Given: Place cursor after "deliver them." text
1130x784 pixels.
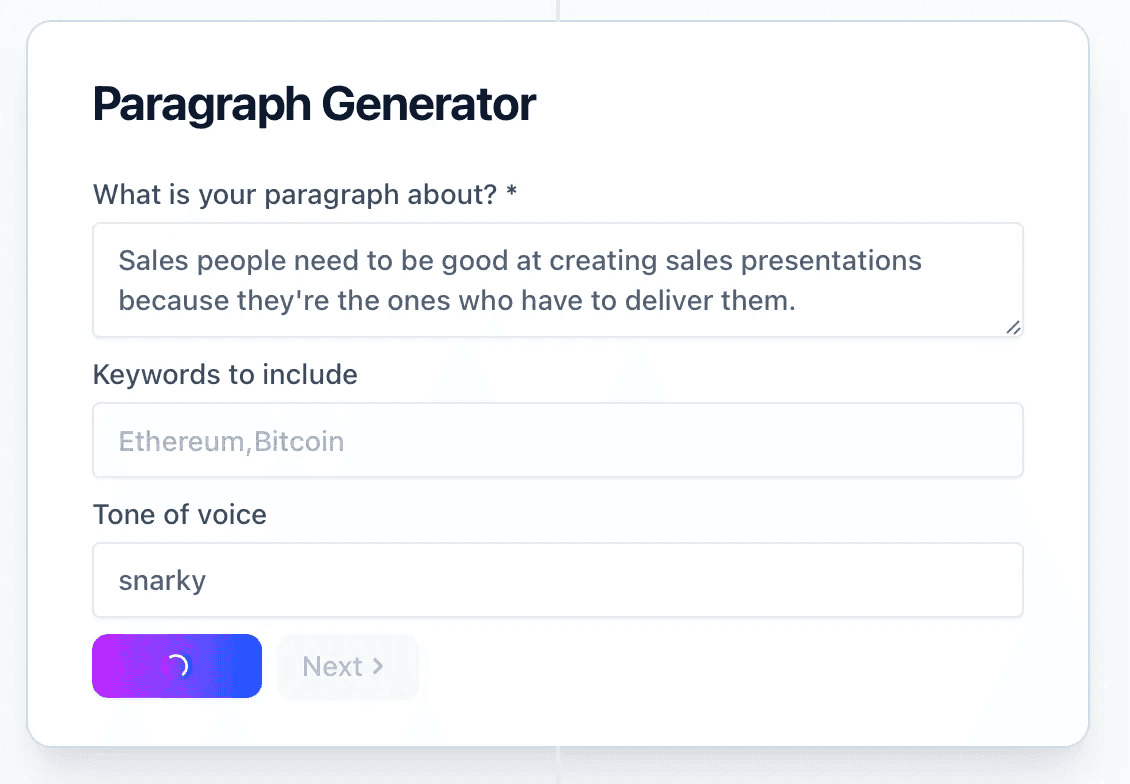Looking at the screenshot, I should point(797,300).
